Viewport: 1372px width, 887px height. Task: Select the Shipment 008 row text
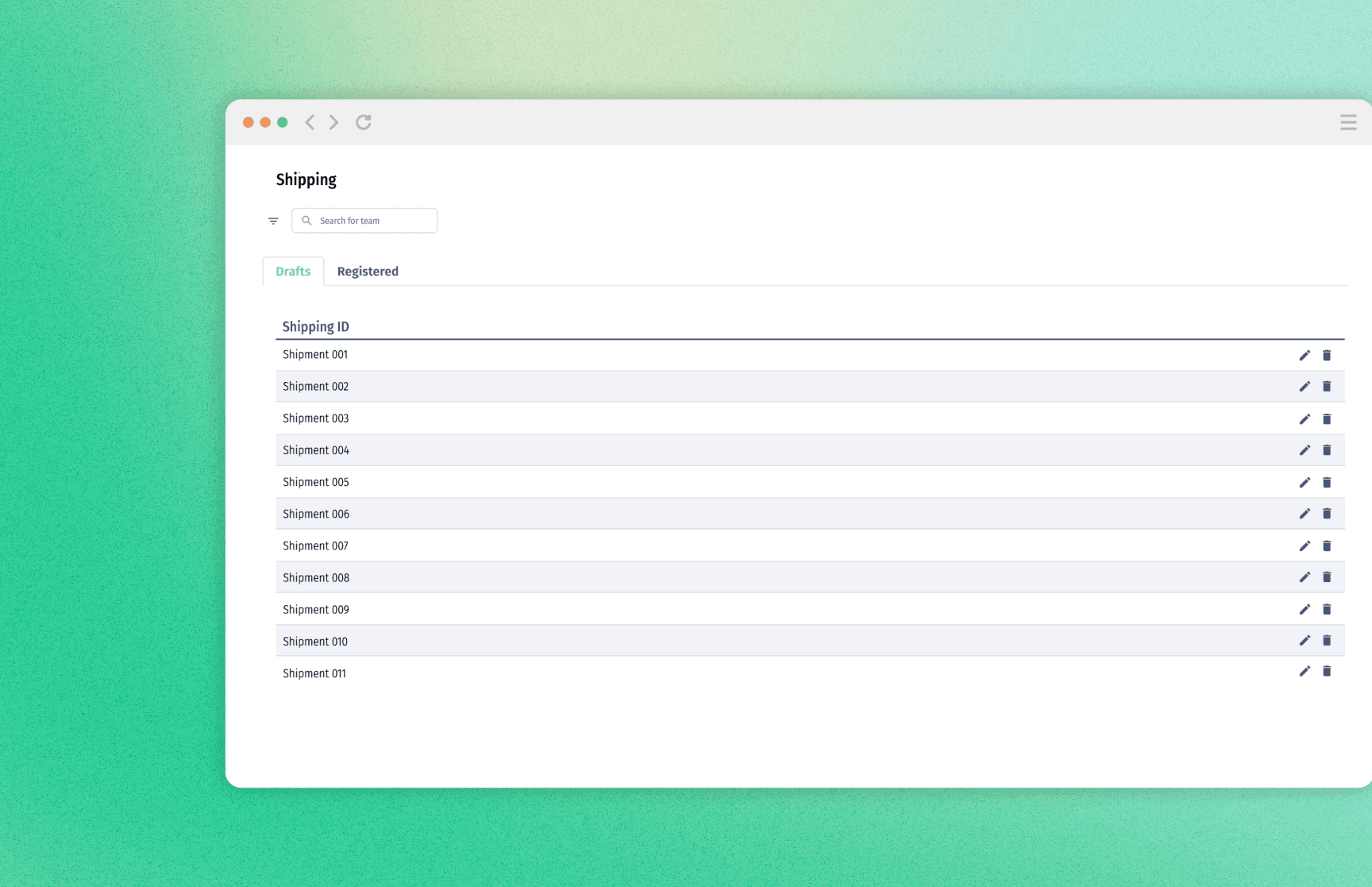point(316,577)
